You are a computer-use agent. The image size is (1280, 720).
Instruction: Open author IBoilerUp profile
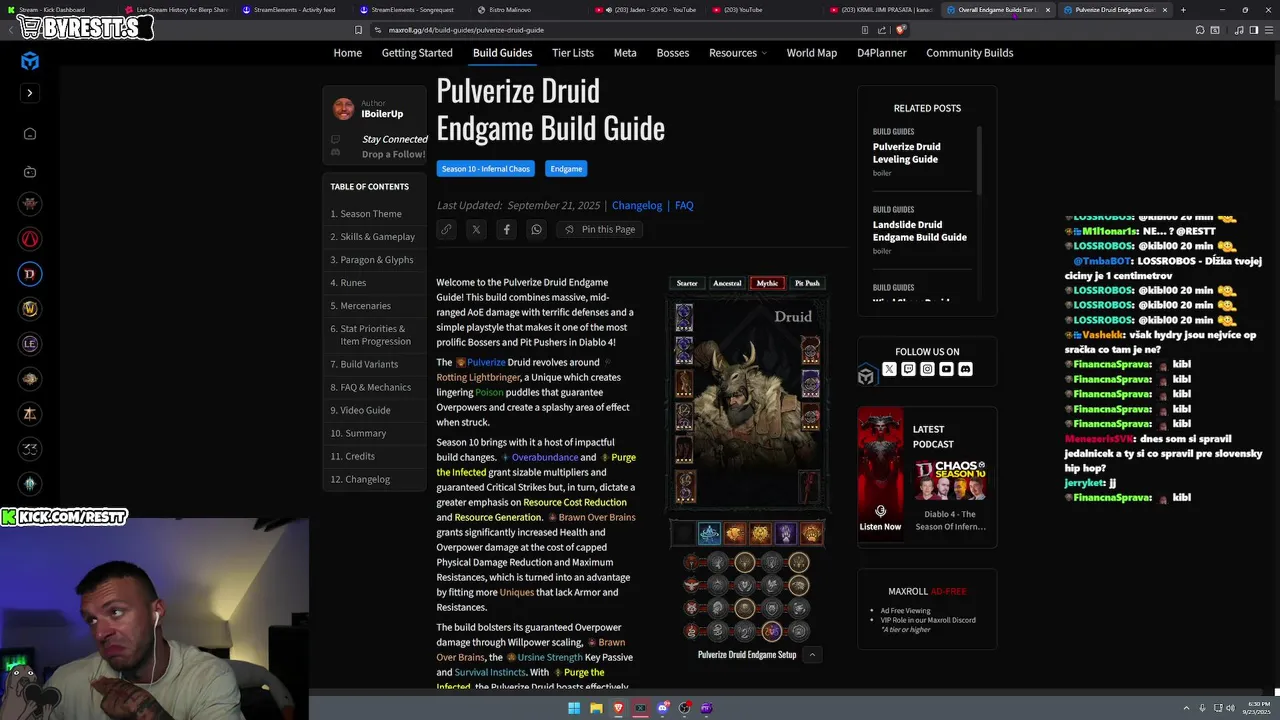pos(382,114)
